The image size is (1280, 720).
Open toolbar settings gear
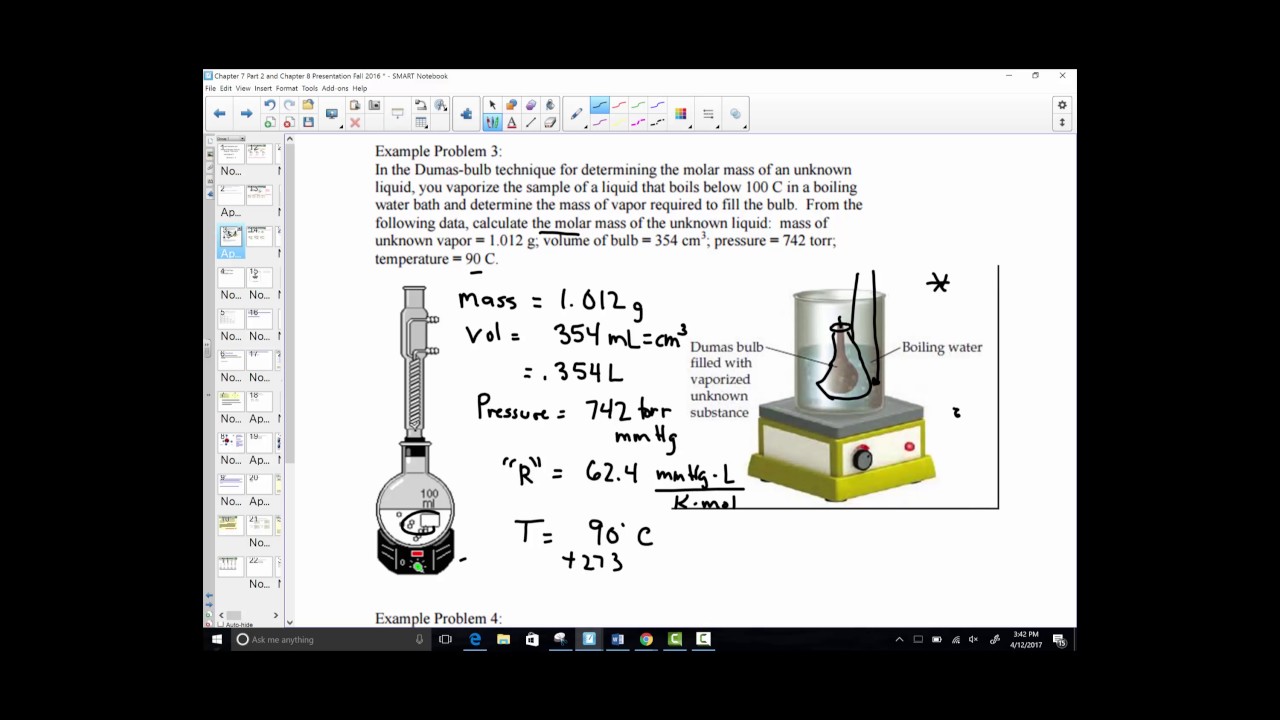tap(1062, 105)
